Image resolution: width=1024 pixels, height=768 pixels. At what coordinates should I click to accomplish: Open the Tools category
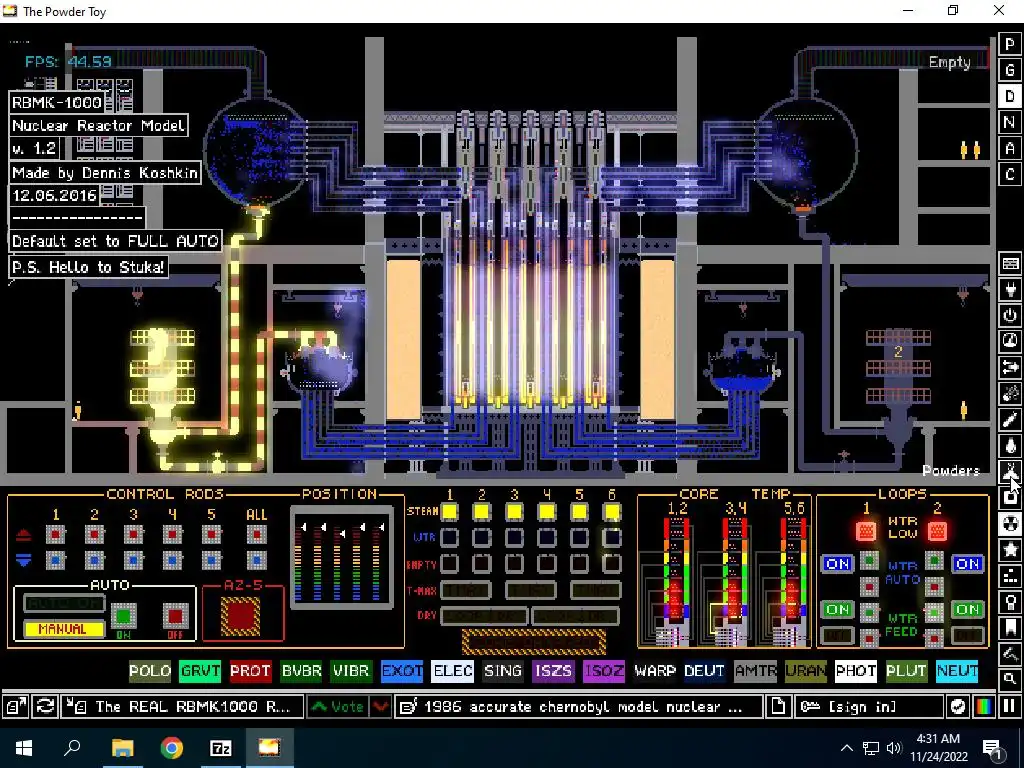(x=1010, y=602)
